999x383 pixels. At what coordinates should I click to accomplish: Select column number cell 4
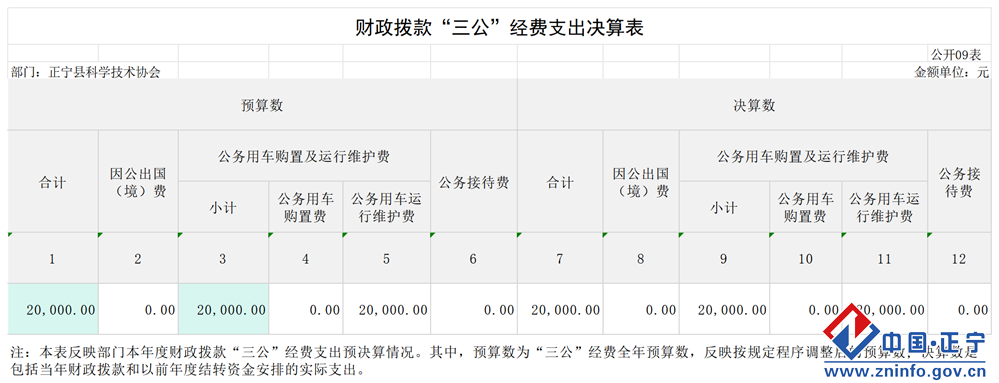coord(306,259)
